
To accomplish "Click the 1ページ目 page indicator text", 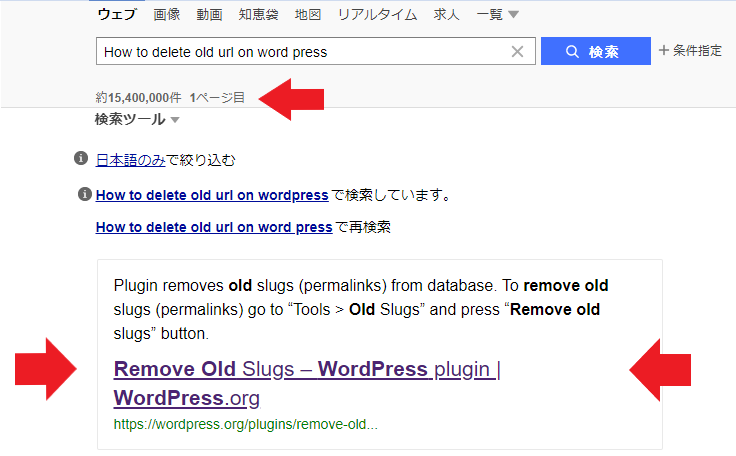I will click(217, 98).
